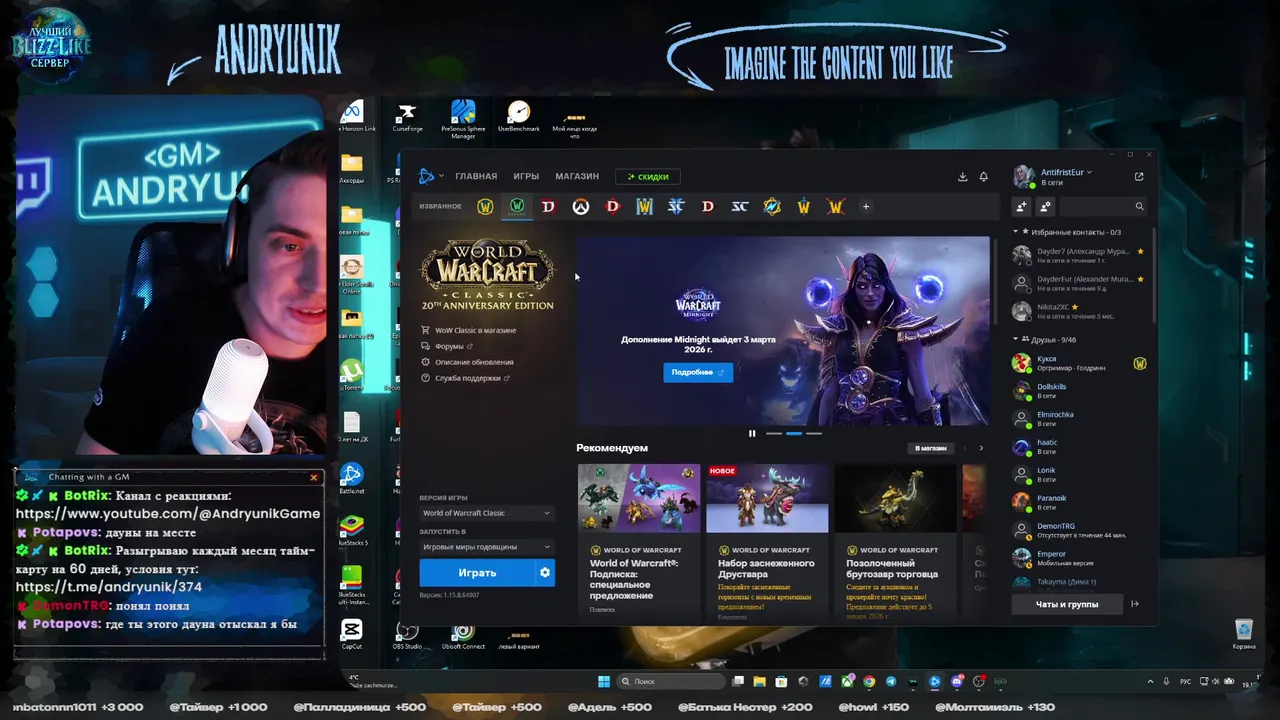Viewport: 1280px width, 720px height.
Task: Open CurseForge desktop icon
Action: tap(406, 116)
